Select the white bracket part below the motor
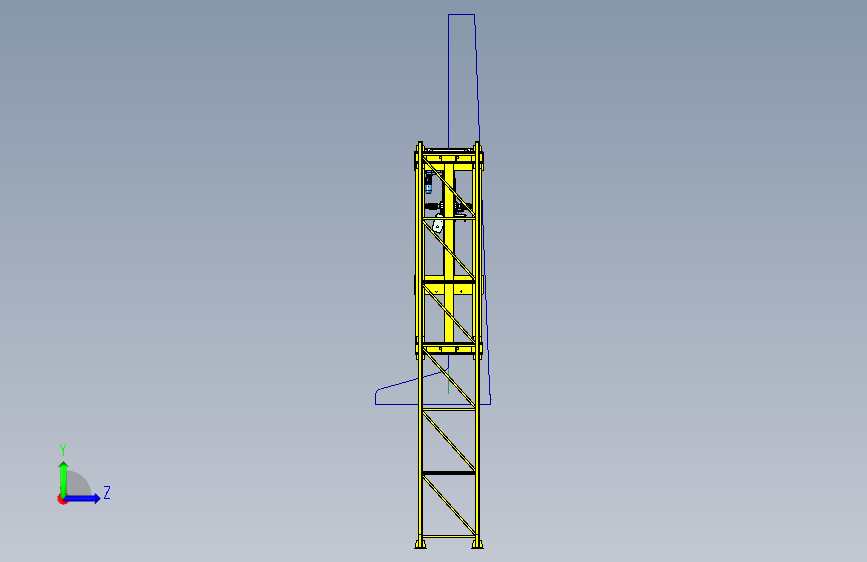 coord(438,226)
